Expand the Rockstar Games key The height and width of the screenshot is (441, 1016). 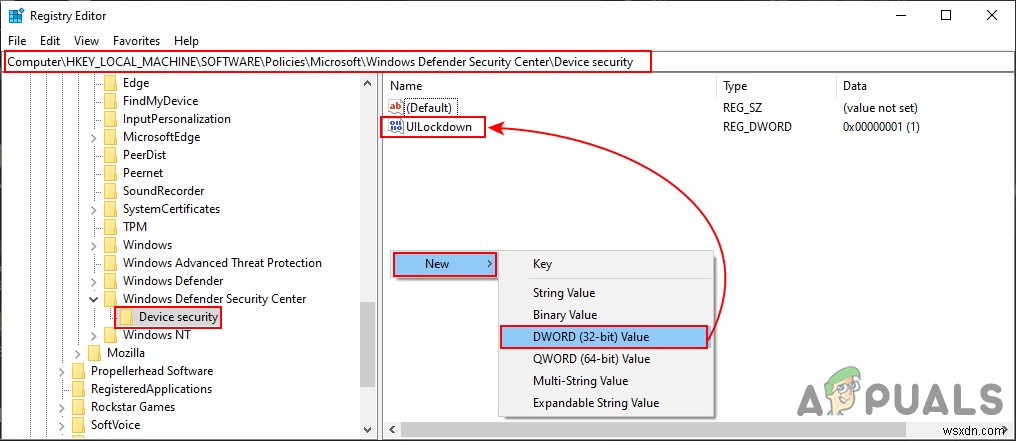coord(62,407)
